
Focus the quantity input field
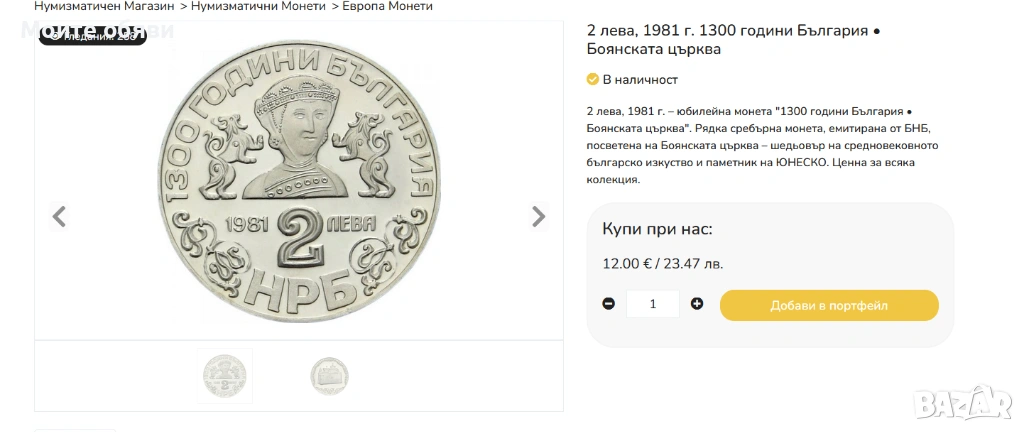(x=653, y=304)
